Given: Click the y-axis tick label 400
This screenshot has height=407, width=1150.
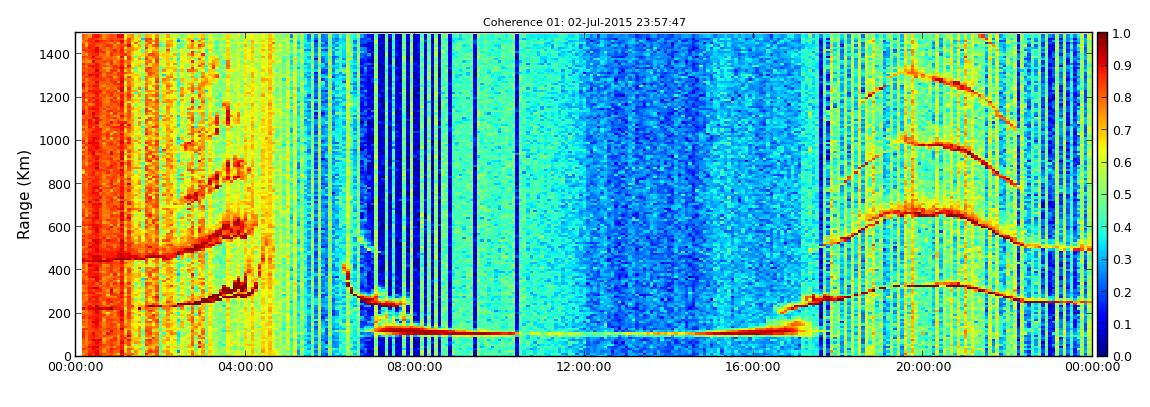Looking at the screenshot, I should (59, 271).
